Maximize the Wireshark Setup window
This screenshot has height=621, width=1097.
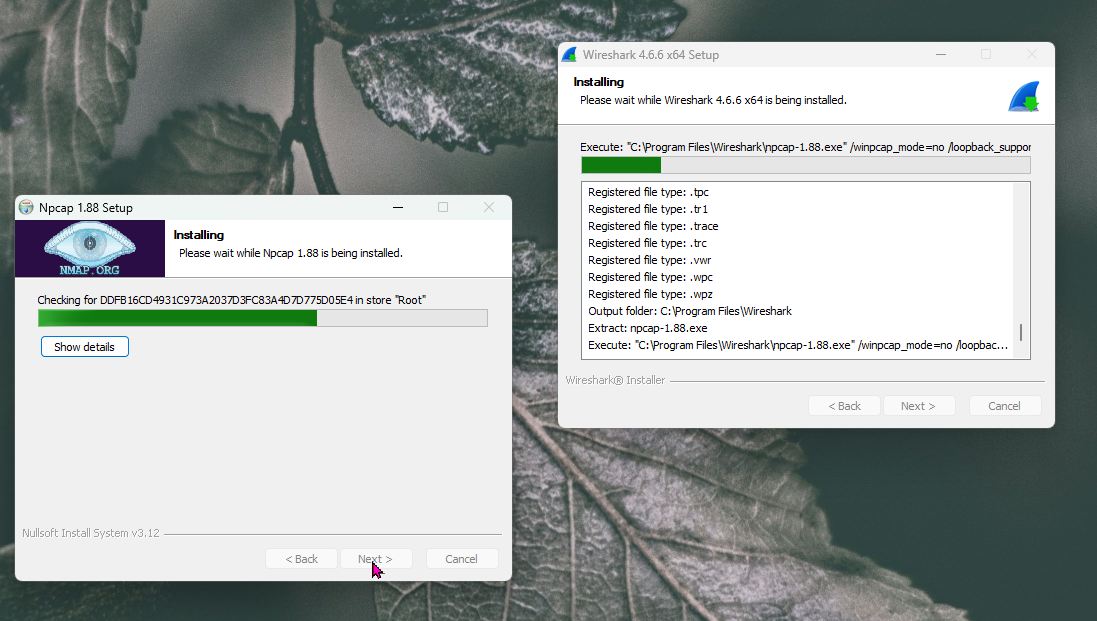pos(986,55)
